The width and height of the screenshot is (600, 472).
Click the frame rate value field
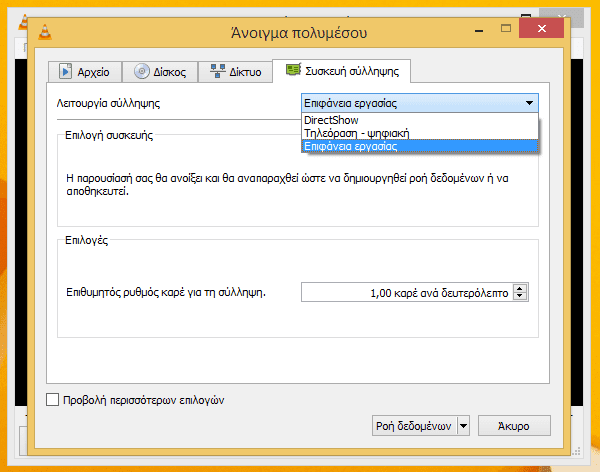click(x=408, y=292)
